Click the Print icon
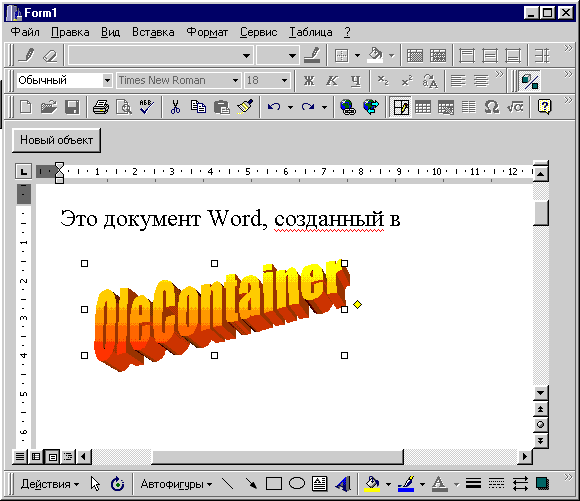The image size is (580, 501). [x=101, y=107]
